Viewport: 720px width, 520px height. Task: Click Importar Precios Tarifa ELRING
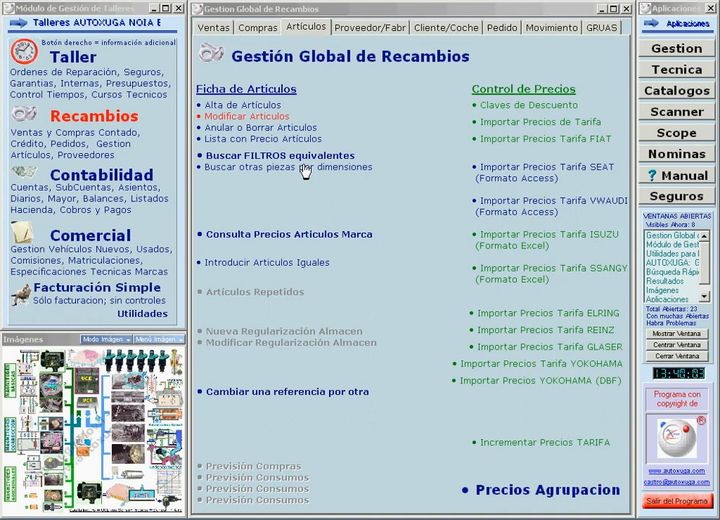point(548,313)
